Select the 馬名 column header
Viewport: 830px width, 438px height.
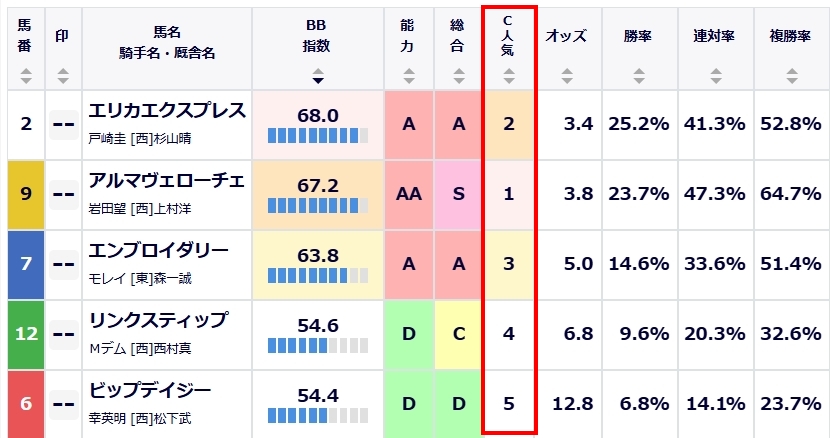pyautogui.click(x=167, y=42)
